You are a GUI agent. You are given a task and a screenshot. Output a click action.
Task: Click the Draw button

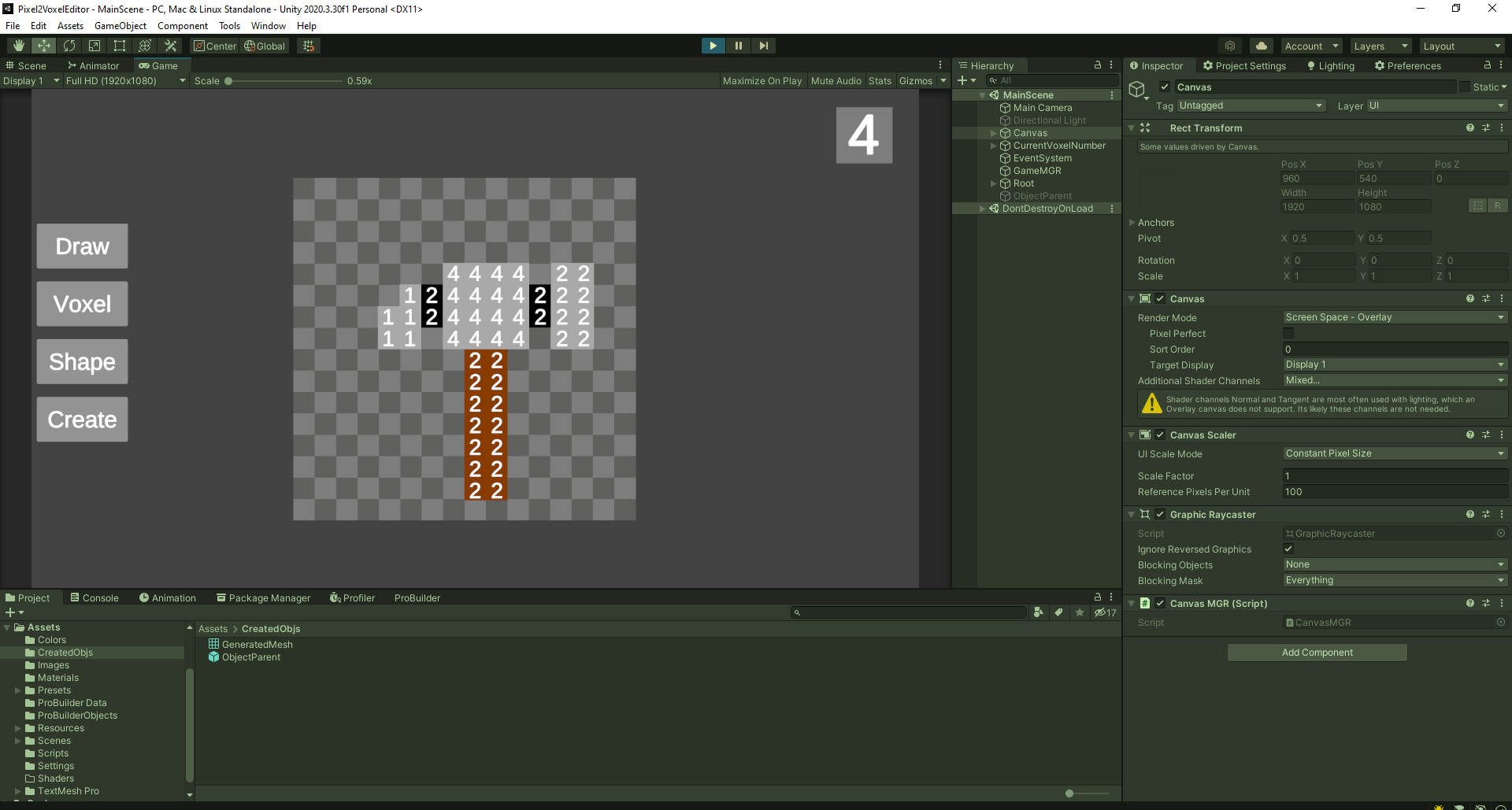click(x=82, y=246)
